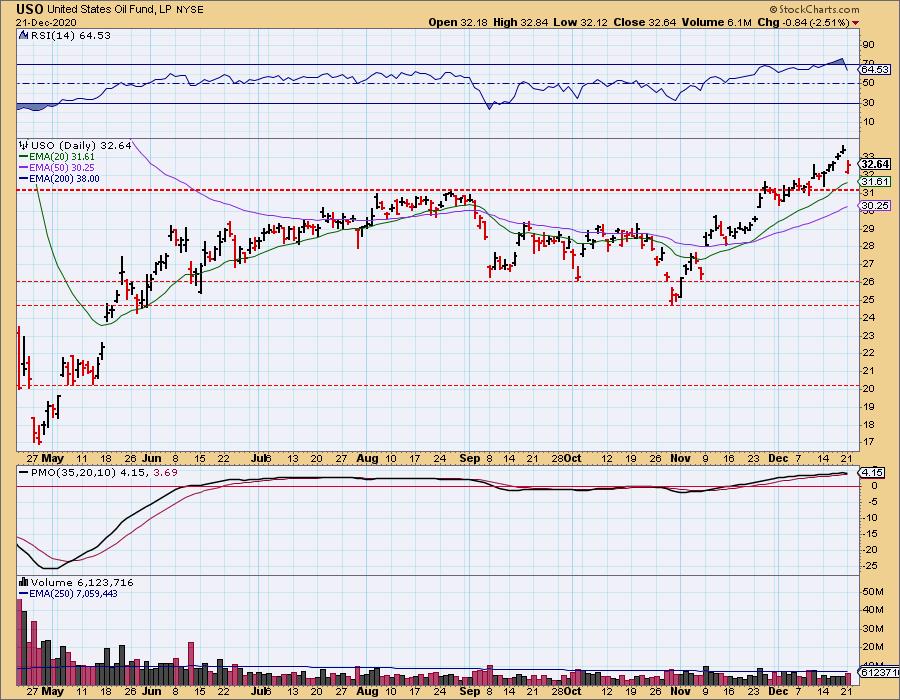Click the 30.25 EMA tag on the right axis

[875, 205]
